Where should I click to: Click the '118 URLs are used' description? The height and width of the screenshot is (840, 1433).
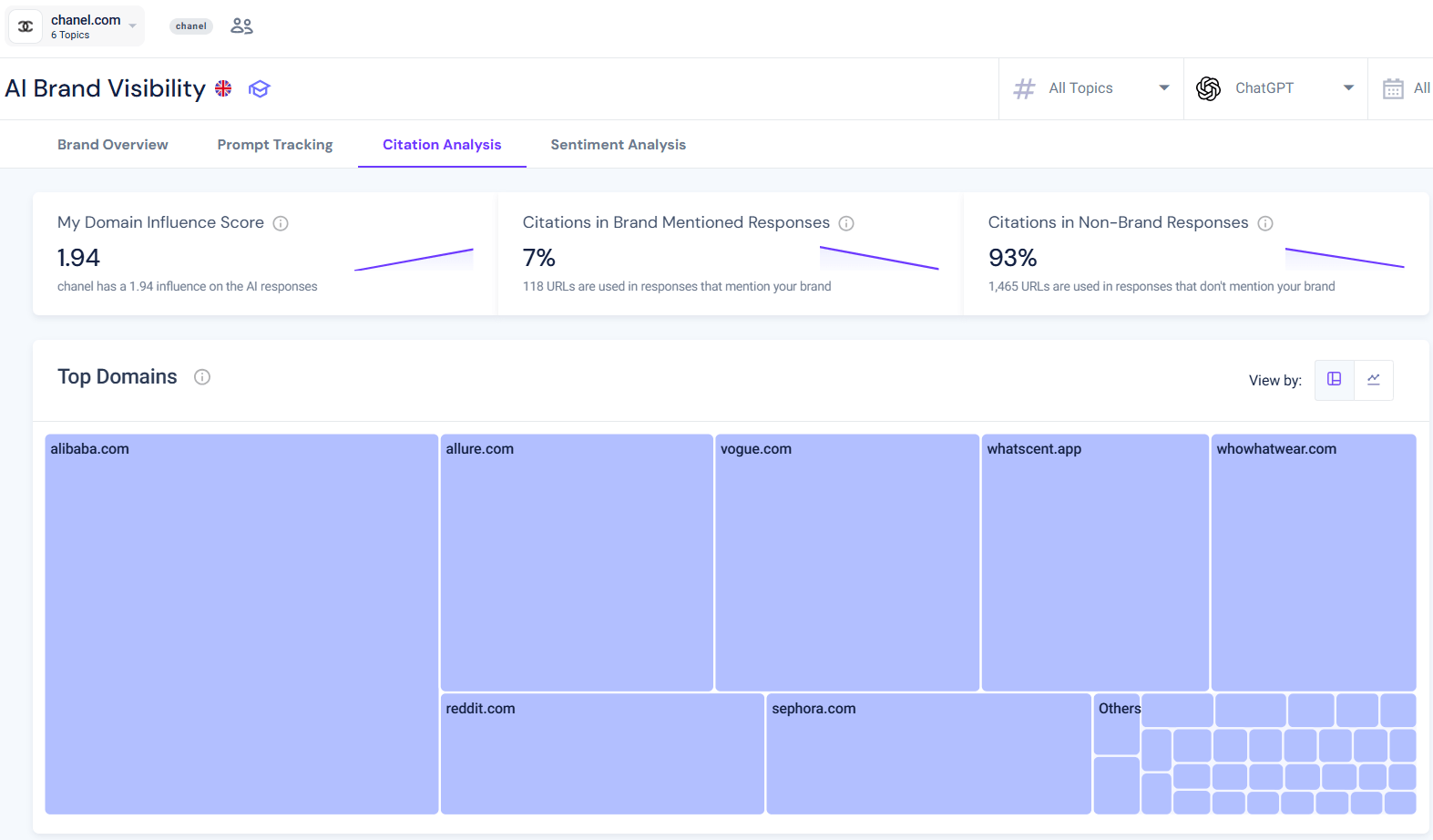click(677, 286)
